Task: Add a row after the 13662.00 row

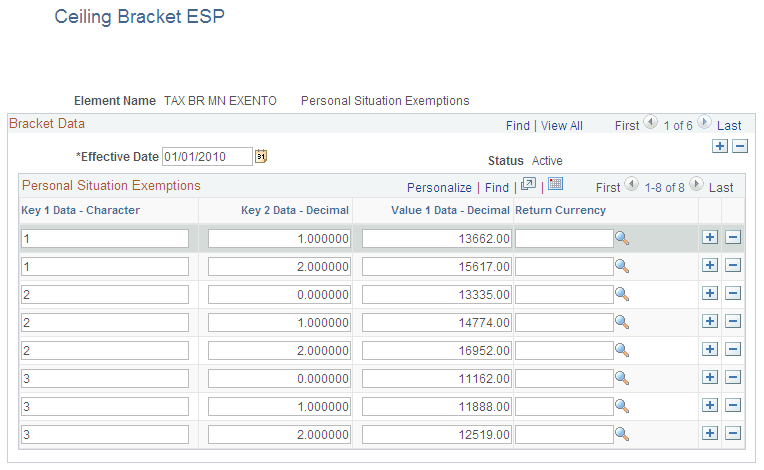Action: (x=710, y=237)
